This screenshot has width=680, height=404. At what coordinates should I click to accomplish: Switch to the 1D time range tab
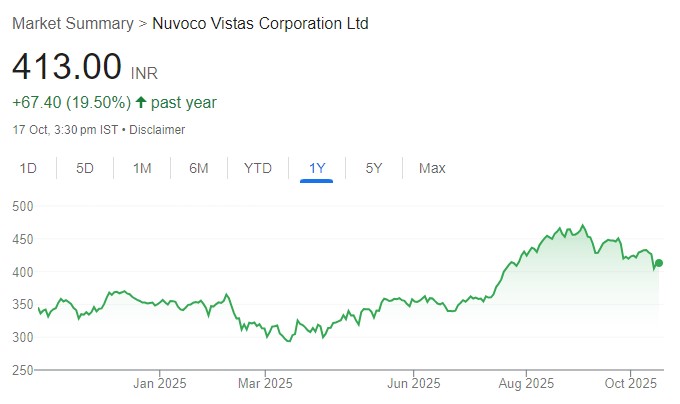click(x=29, y=168)
